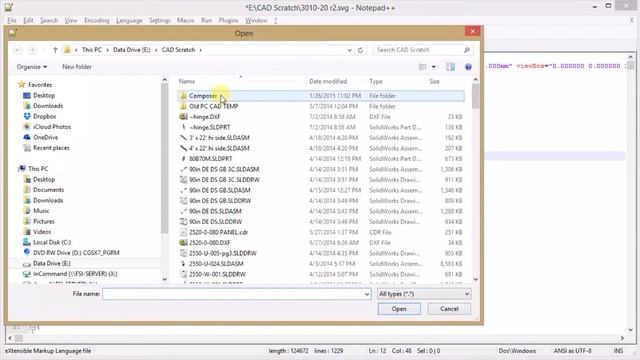Viewport: 640px width, 360px height.
Task: Close the Open dialog
Action: coord(472,31)
